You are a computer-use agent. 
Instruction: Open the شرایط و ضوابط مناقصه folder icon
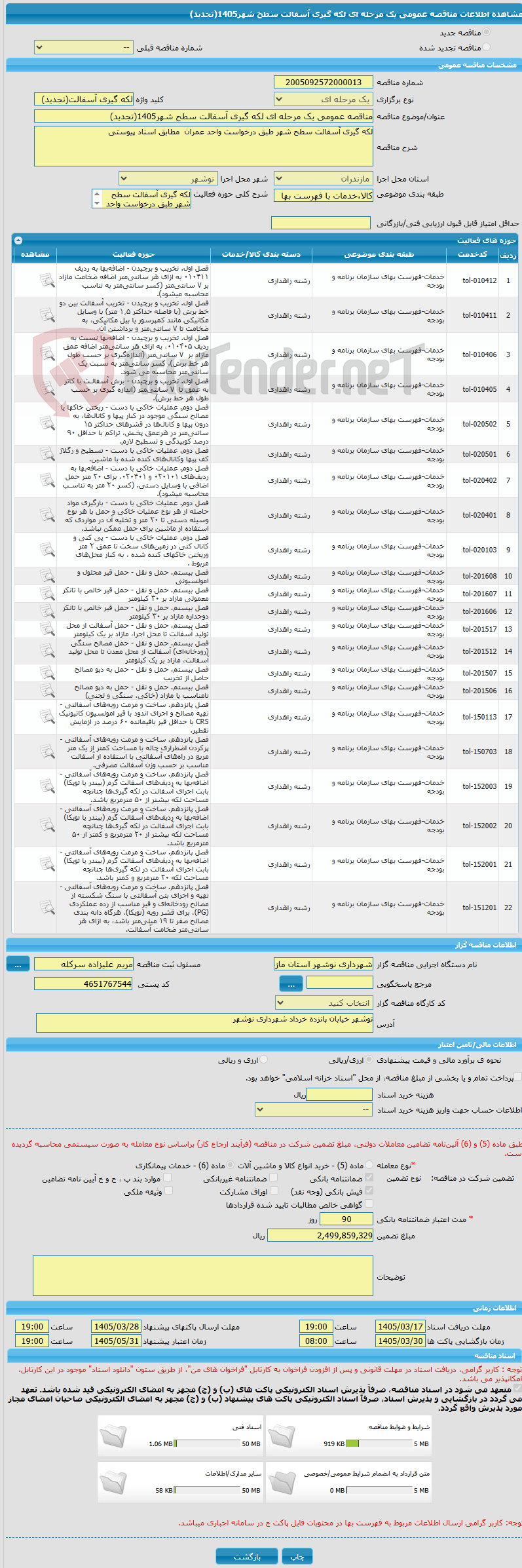tap(282, 1436)
